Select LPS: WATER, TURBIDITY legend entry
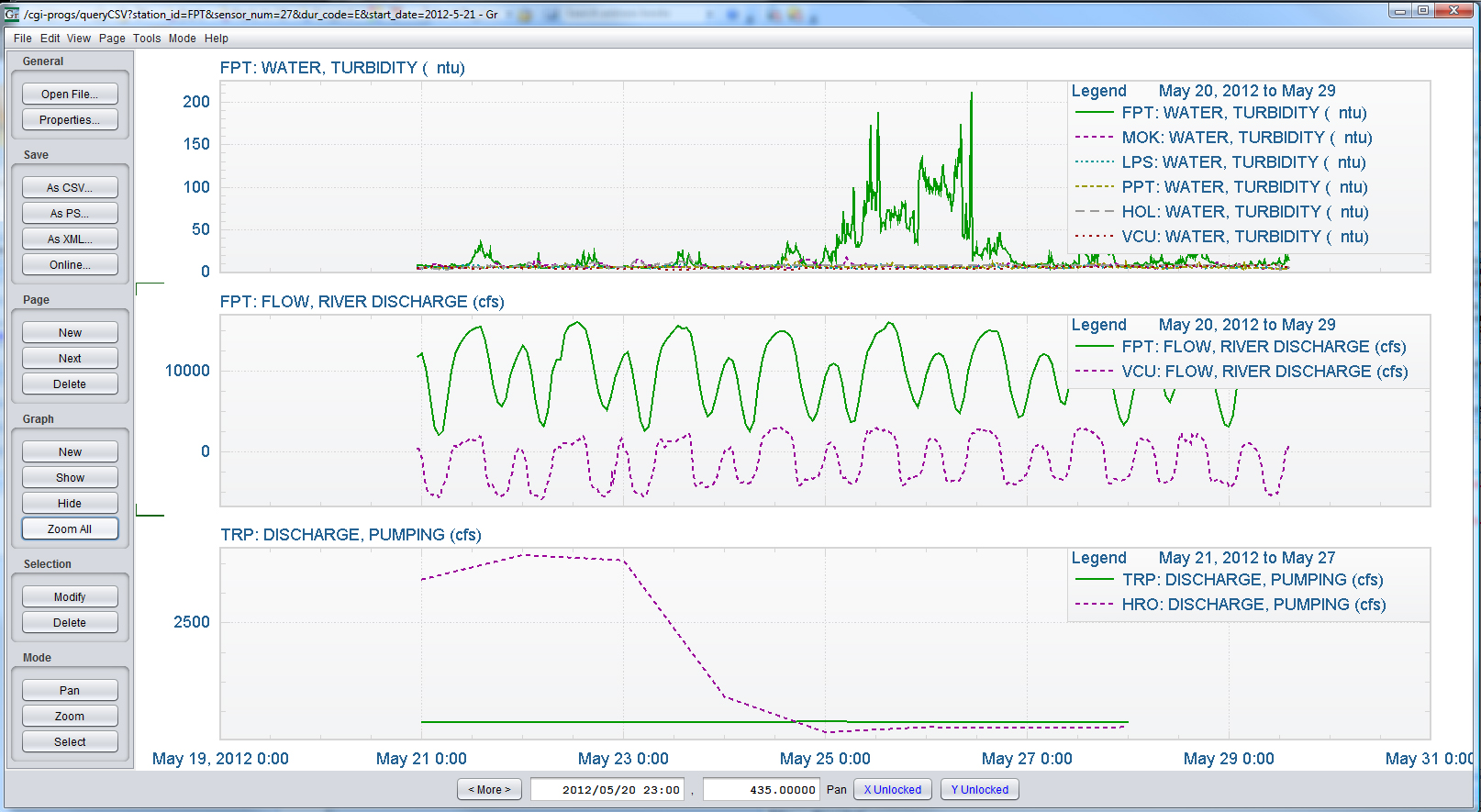 click(x=1243, y=162)
